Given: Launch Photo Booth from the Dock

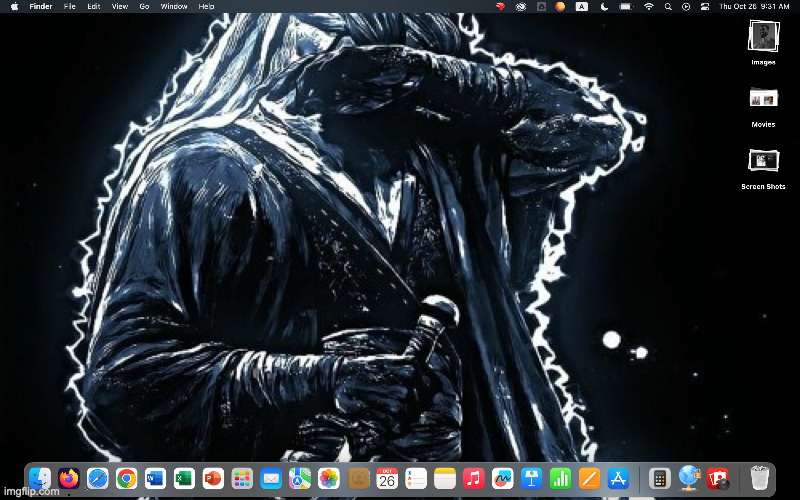Looking at the screenshot, I should click(718, 479).
